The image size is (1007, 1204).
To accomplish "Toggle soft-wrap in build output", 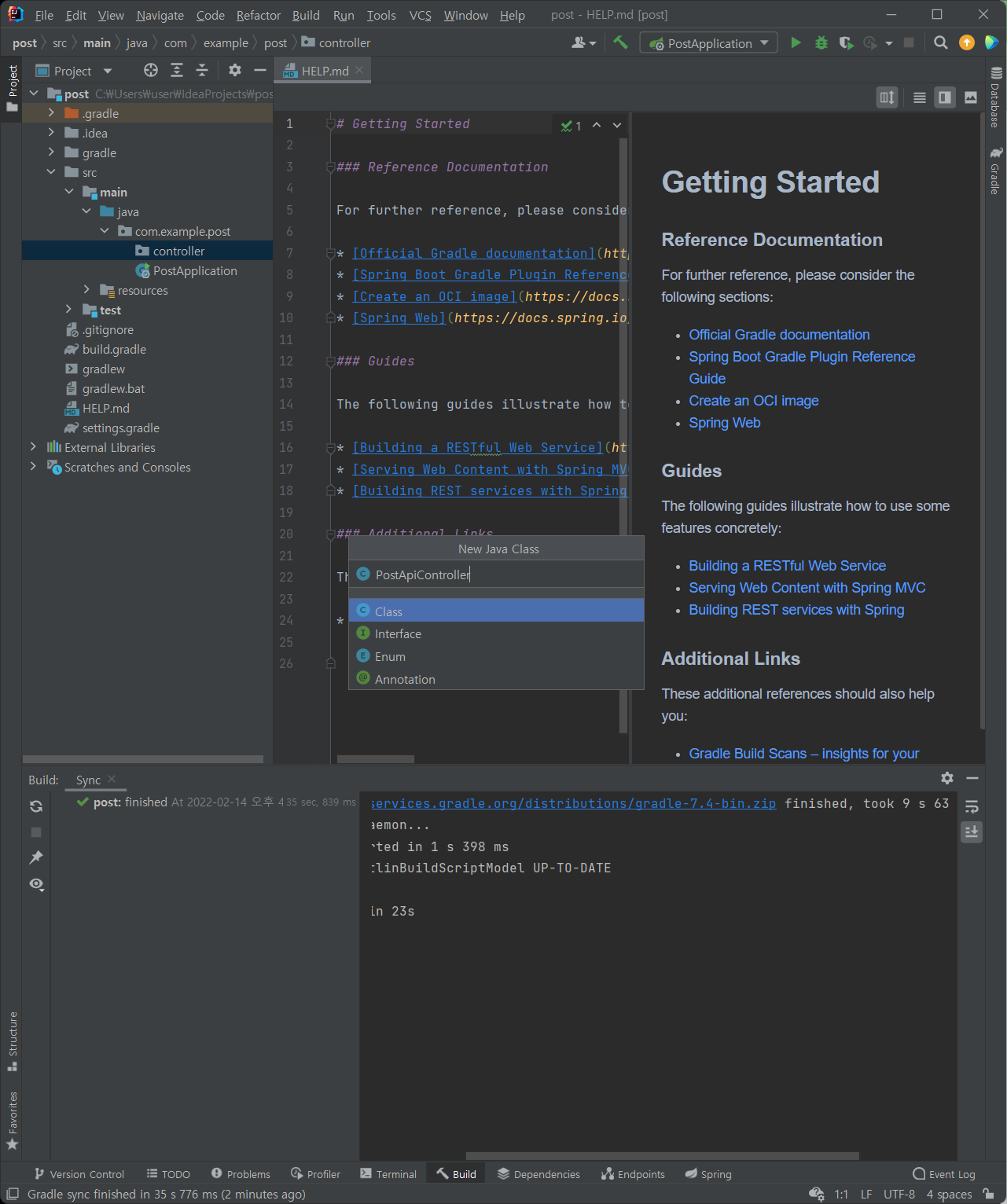I will pyautogui.click(x=972, y=807).
